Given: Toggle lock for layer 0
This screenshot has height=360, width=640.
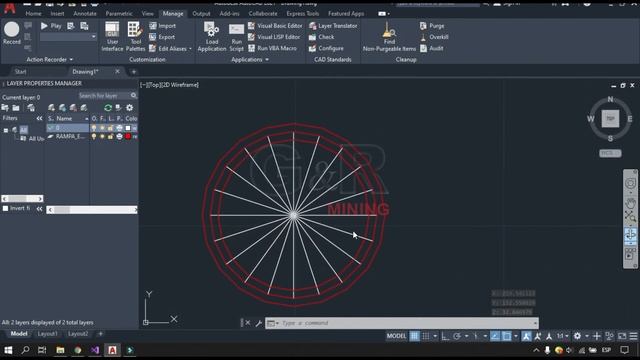Looking at the screenshot, I should pos(110,128).
